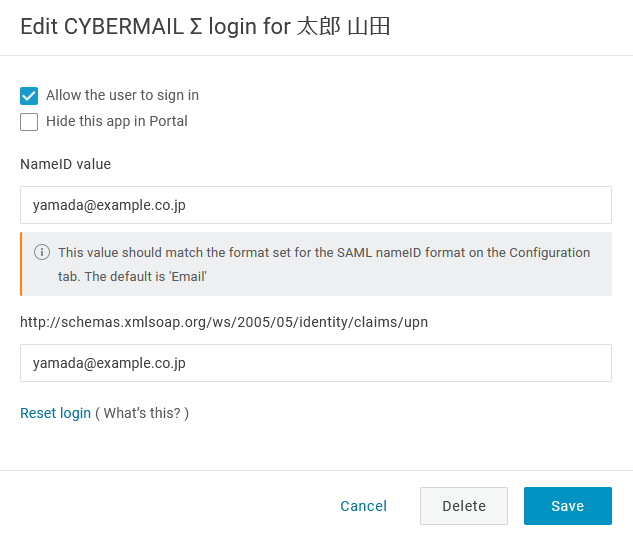633x538 pixels.
Task: Focus the NameID value input field
Action: coord(316,205)
